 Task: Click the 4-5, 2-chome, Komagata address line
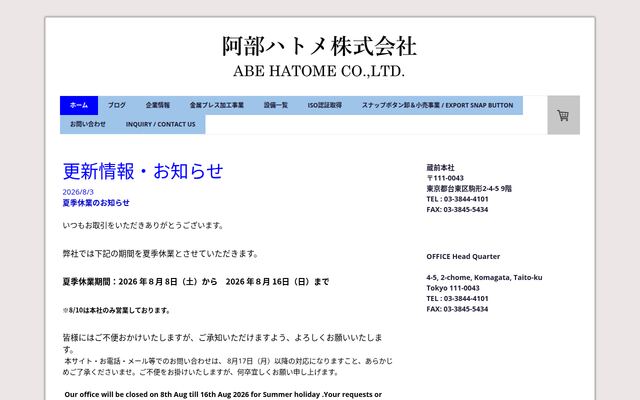click(x=484, y=278)
